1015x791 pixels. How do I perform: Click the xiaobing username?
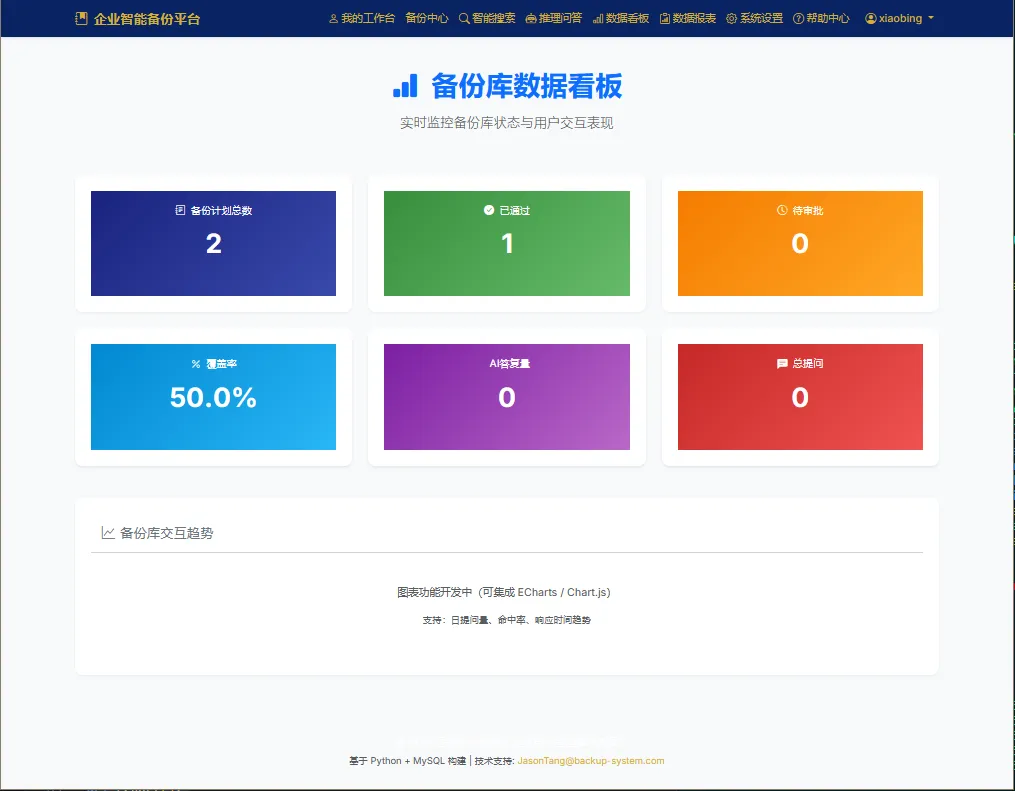900,18
